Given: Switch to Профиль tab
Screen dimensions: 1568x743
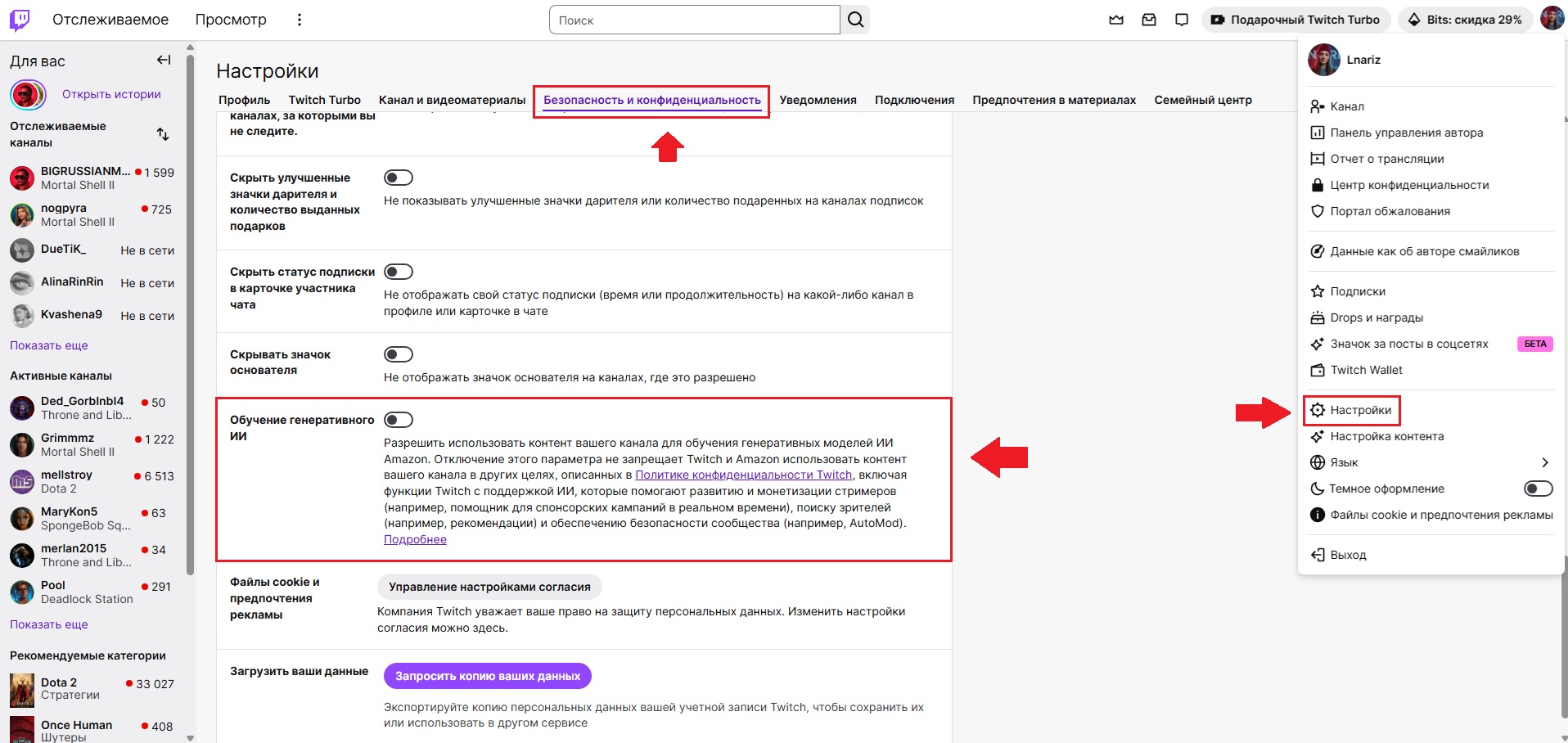Looking at the screenshot, I should click(x=244, y=100).
